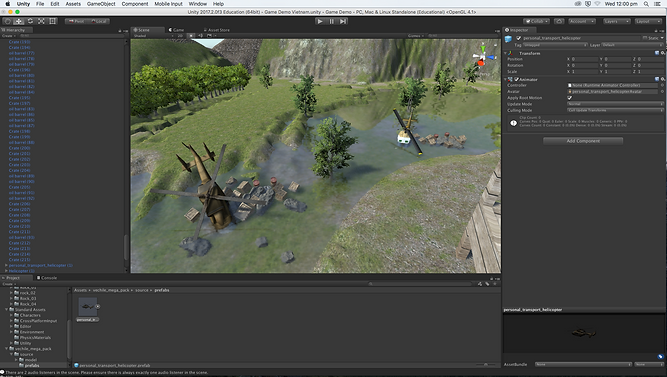This screenshot has height=377, width=667.
Task: Pick Controller object via circle selector
Action: [x=662, y=85]
